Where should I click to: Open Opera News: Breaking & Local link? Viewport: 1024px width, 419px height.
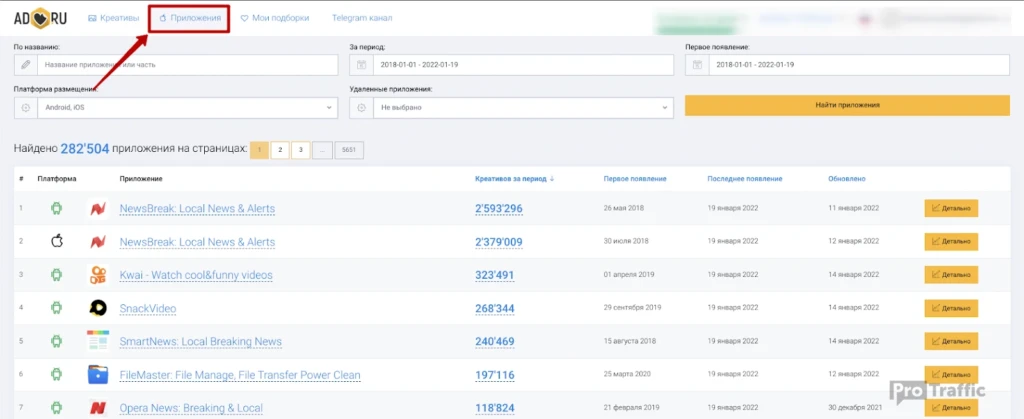(x=191, y=409)
